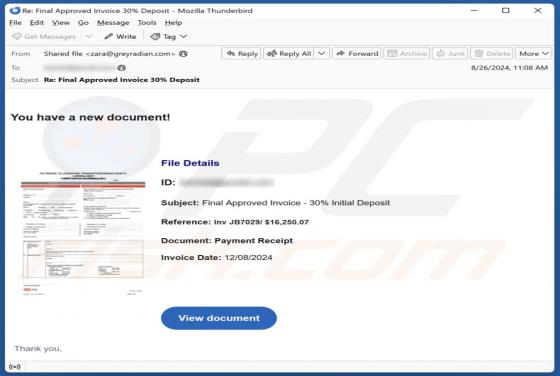Viewport: 560px width, 376px height.
Task: Click the blurred recipient address
Action: pos(79,68)
